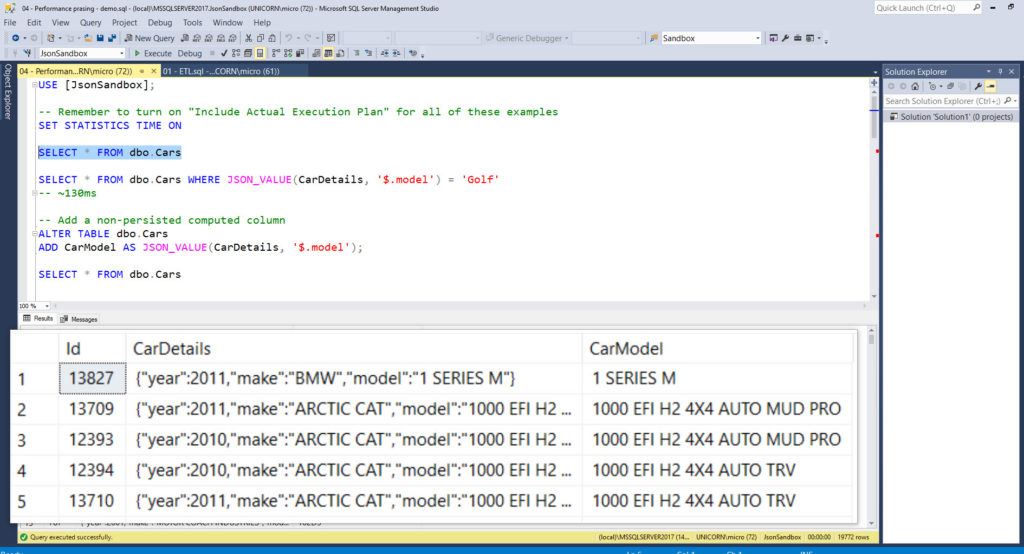
Task: Click the Uncomment selected lines icon
Action: point(368,54)
